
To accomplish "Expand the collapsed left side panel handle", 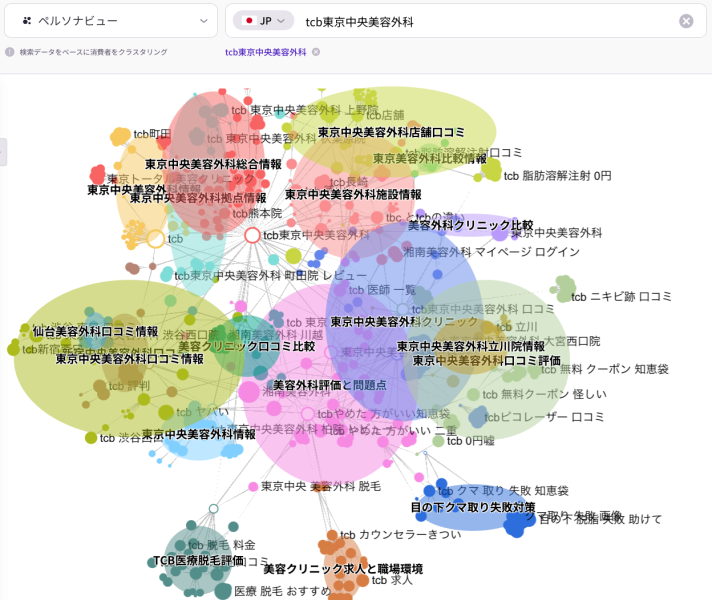I will (x=3, y=152).
